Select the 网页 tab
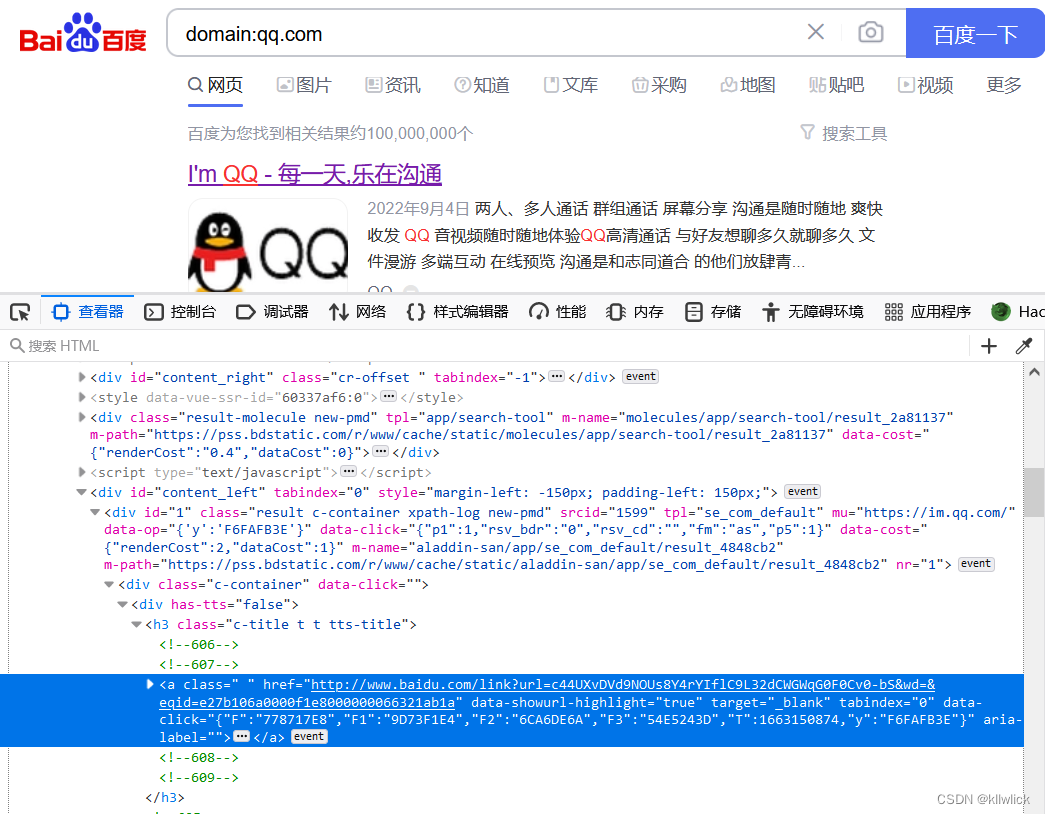Image resolution: width=1045 pixels, height=814 pixels. [x=215, y=85]
